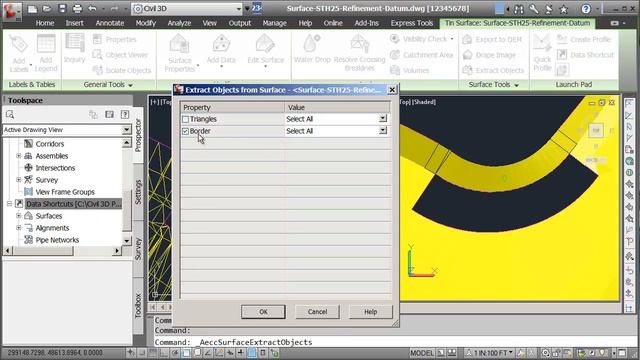
Task: Click the Undo arrow icon
Action: point(92,9)
